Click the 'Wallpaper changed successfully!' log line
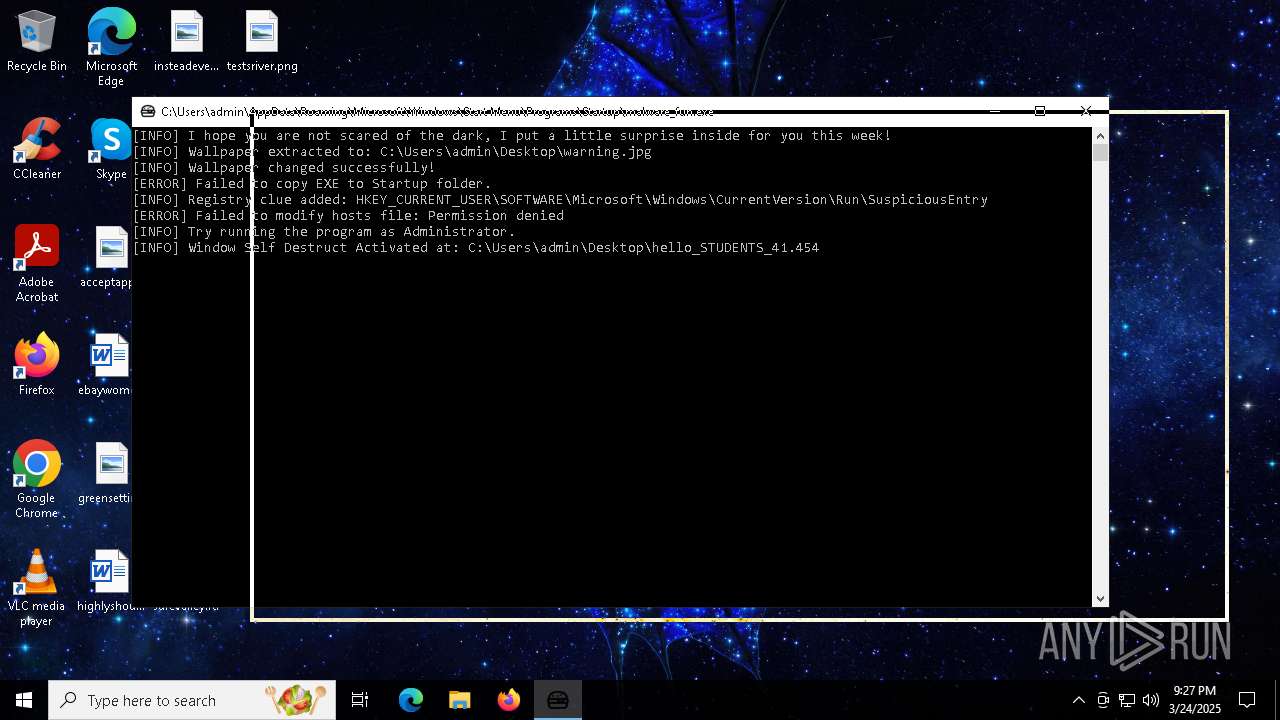Viewport: 1280px width, 720px height. click(x=284, y=168)
